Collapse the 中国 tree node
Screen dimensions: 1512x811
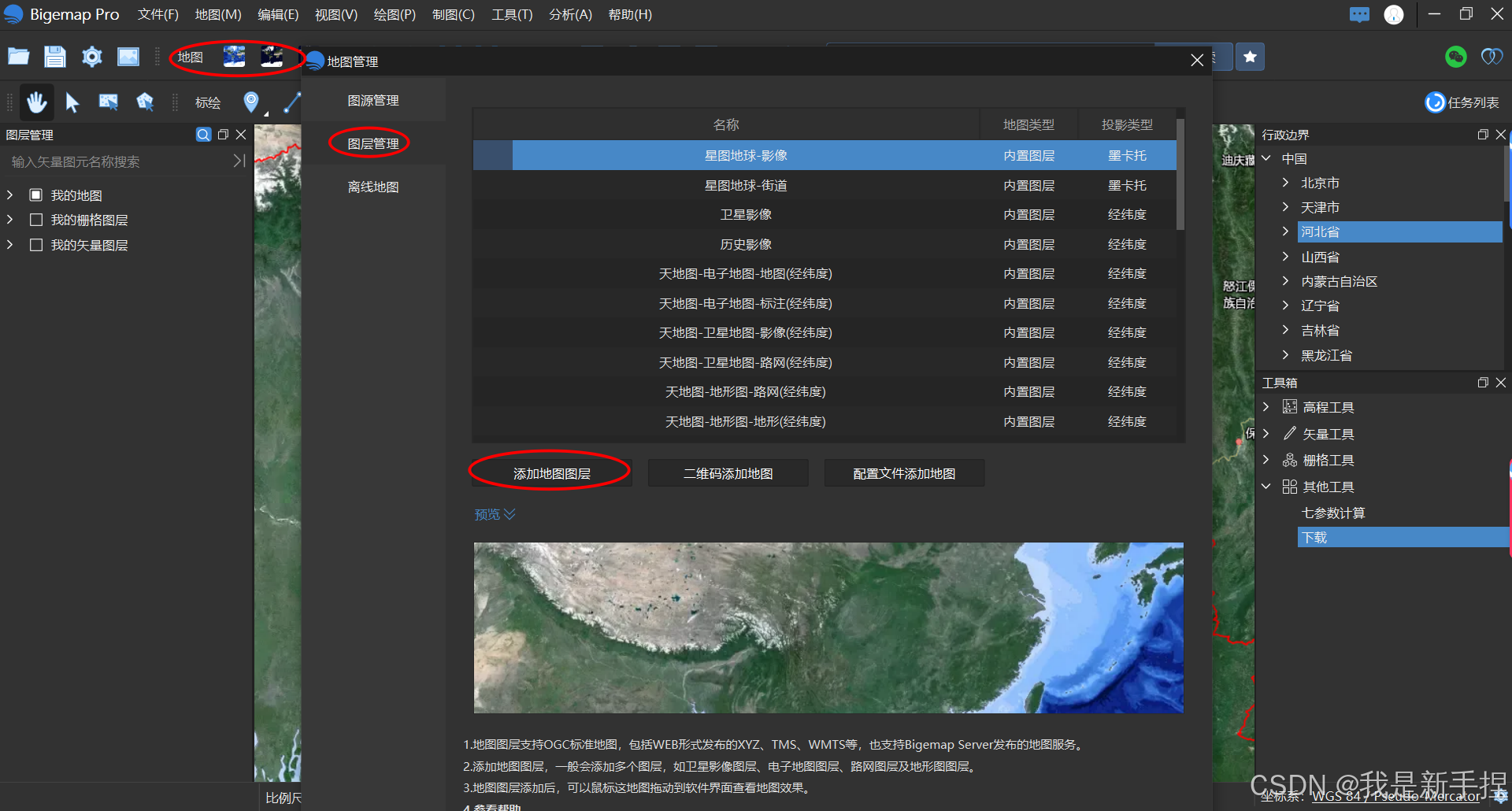1266,158
